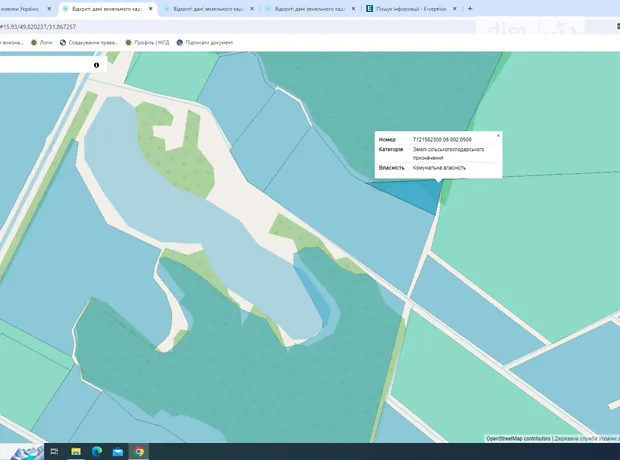Viewport: 620px width, 460px height.
Task: Open the 'Спадкування права' bookmark
Action: 90,42
